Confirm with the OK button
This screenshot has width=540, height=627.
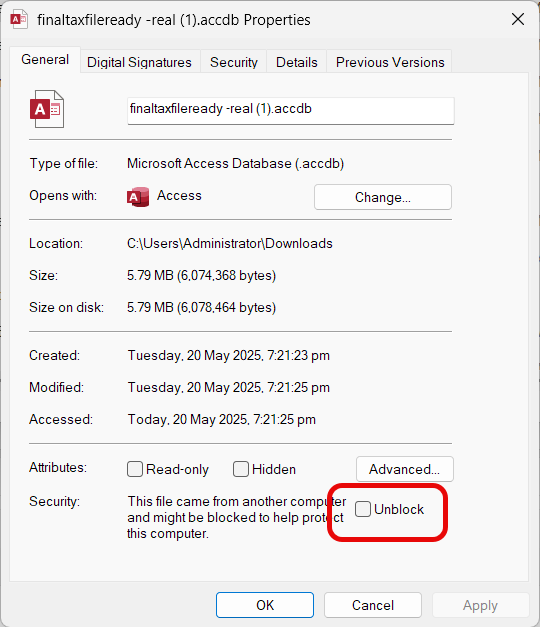click(x=265, y=605)
